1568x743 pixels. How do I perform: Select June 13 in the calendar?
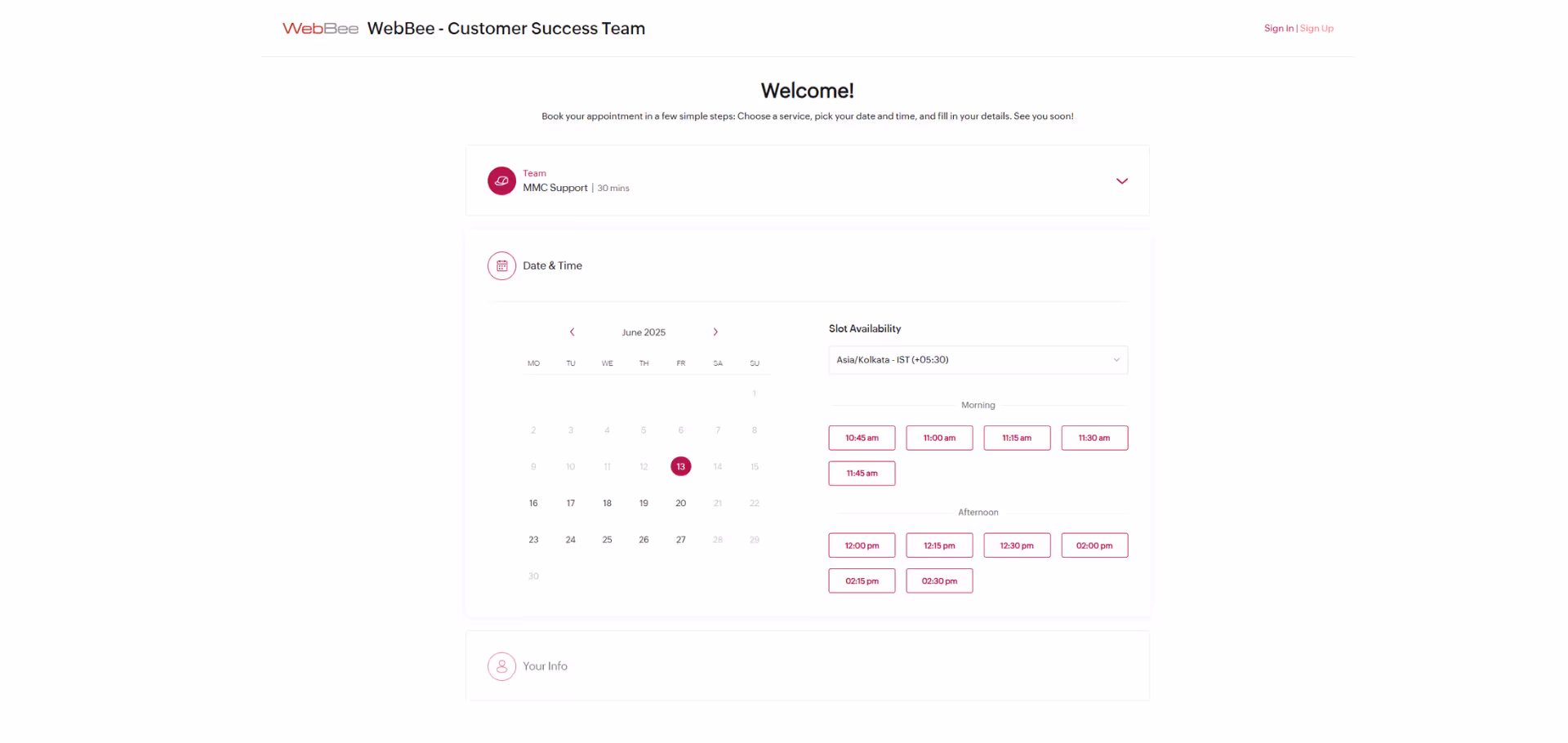tap(680, 466)
